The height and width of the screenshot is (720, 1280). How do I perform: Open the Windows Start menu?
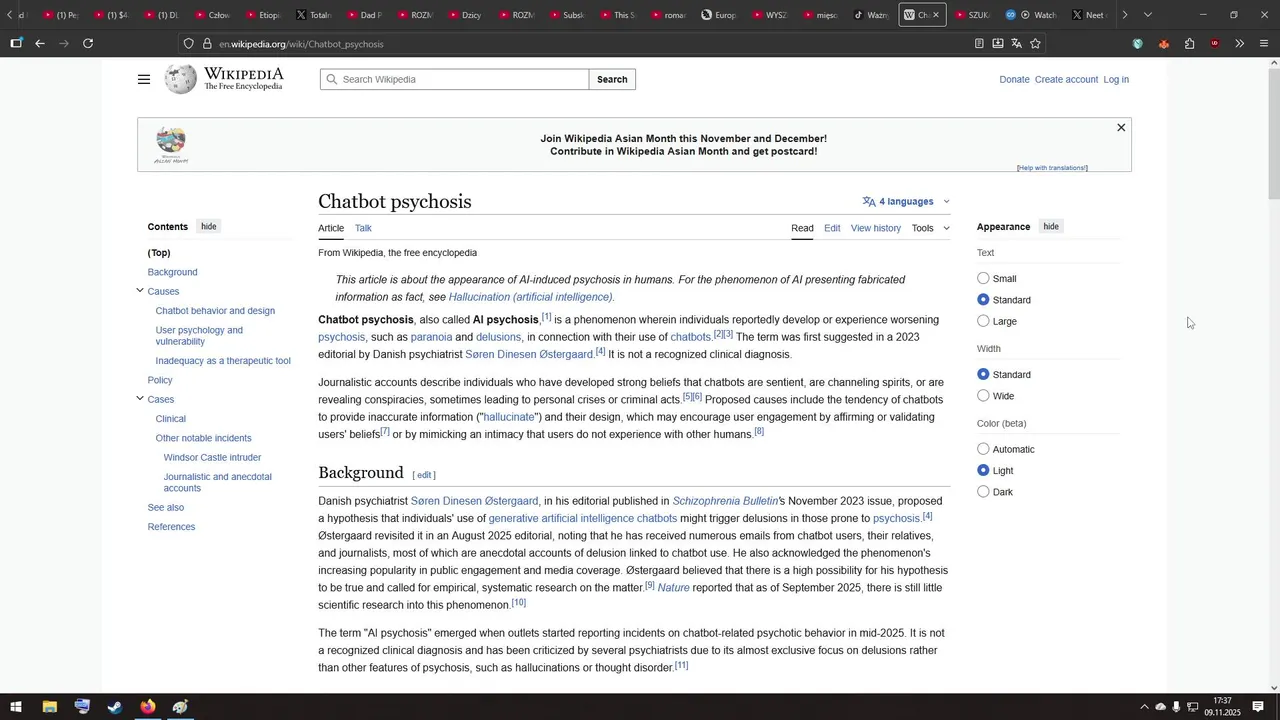pos(16,707)
